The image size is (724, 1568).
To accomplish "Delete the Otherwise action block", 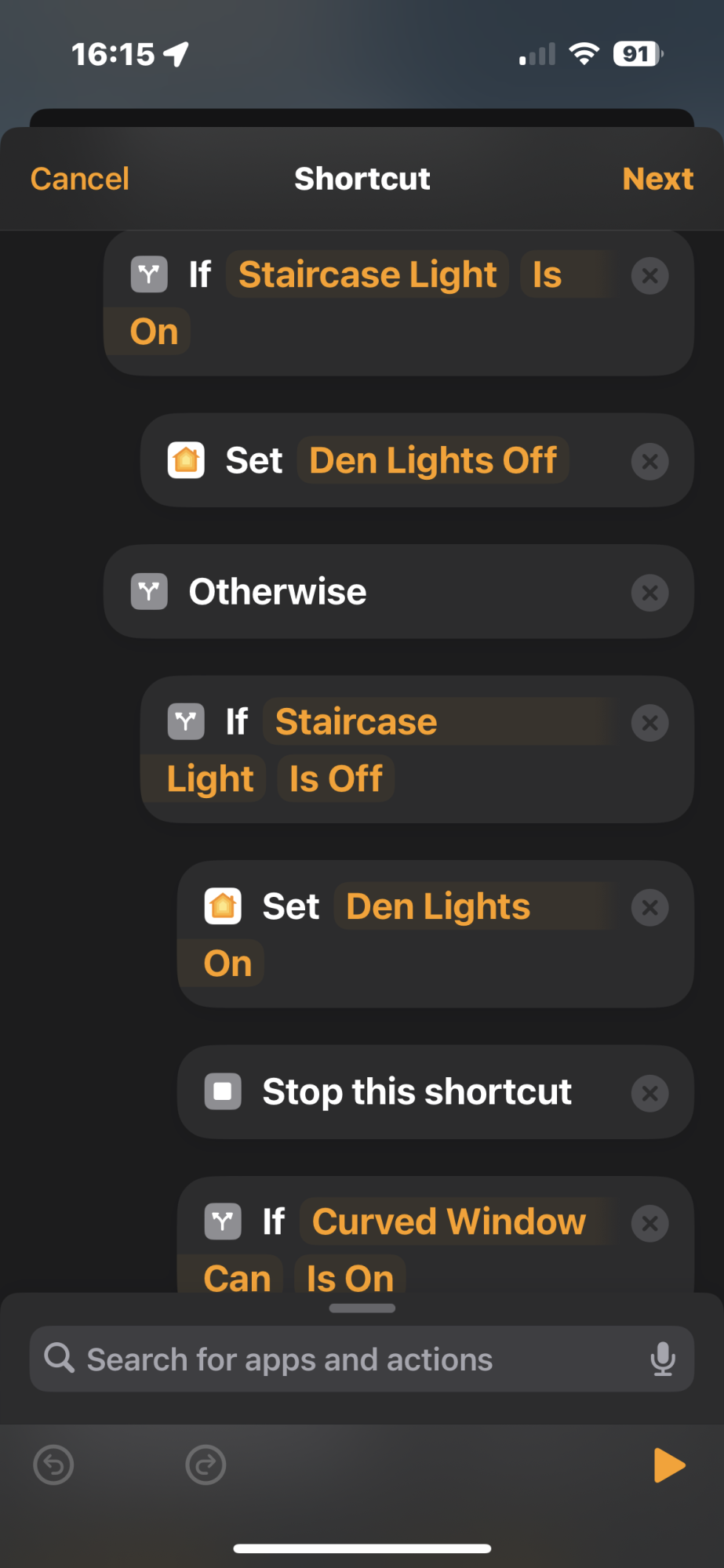I will pyautogui.click(x=649, y=593).
